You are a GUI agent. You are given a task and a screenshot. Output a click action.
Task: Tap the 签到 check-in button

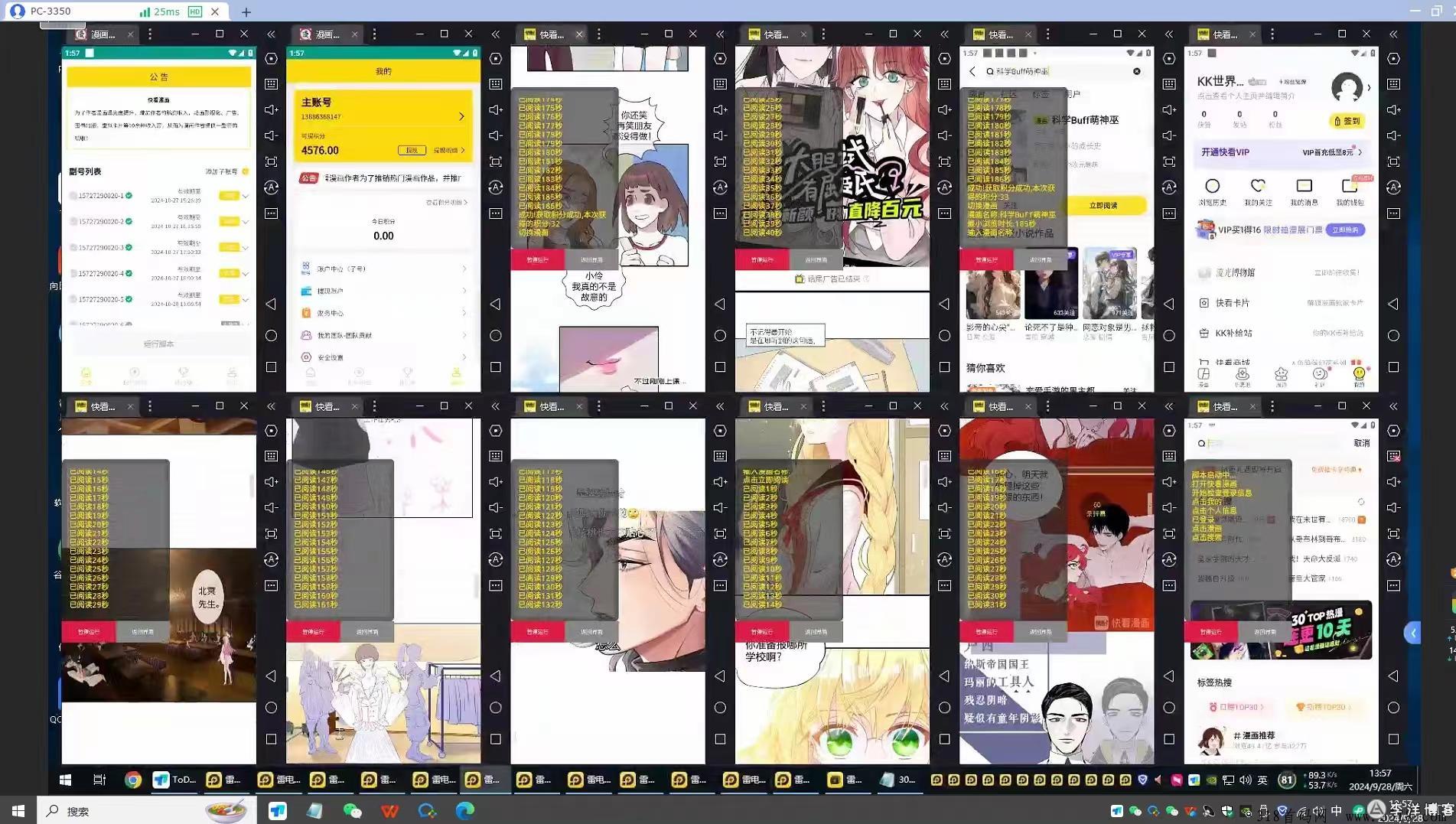(1347, 121)
